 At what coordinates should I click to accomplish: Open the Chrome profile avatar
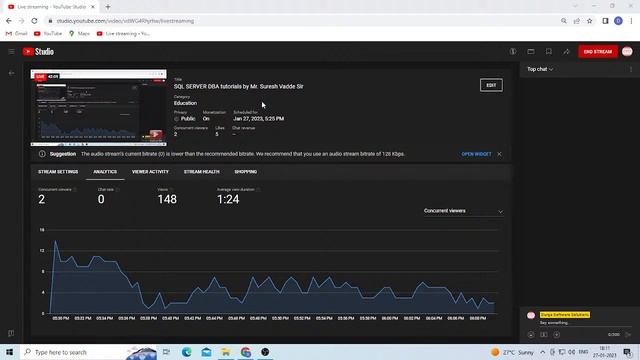click(618, 21)
